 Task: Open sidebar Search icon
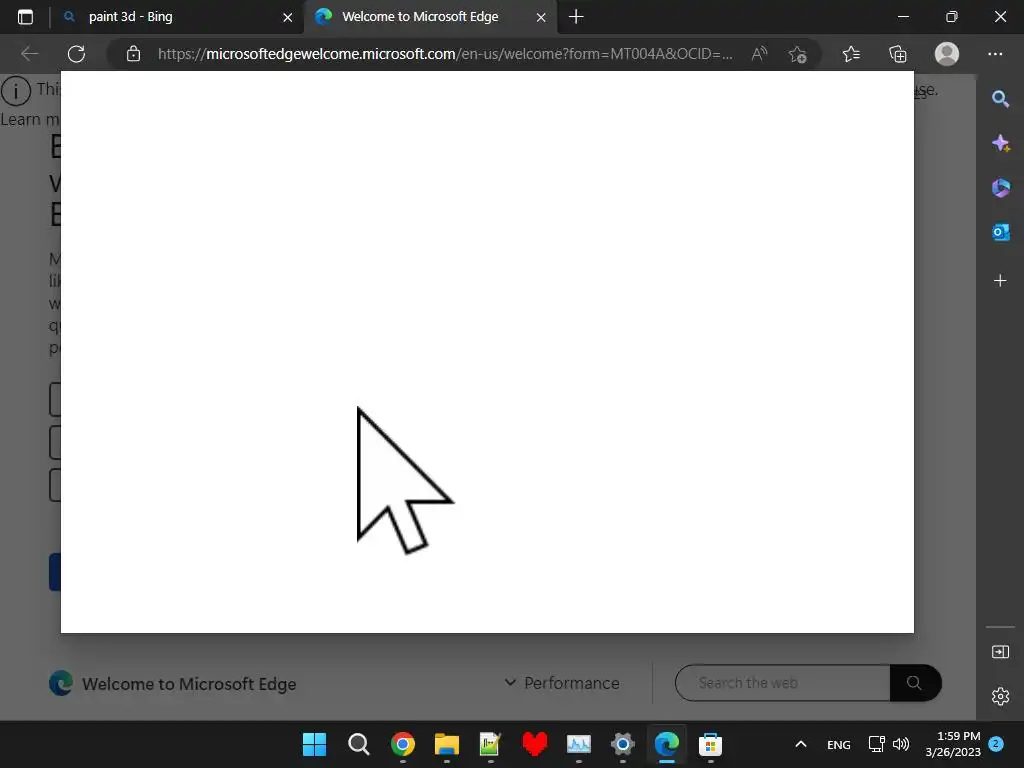[x=1000, y=99]
